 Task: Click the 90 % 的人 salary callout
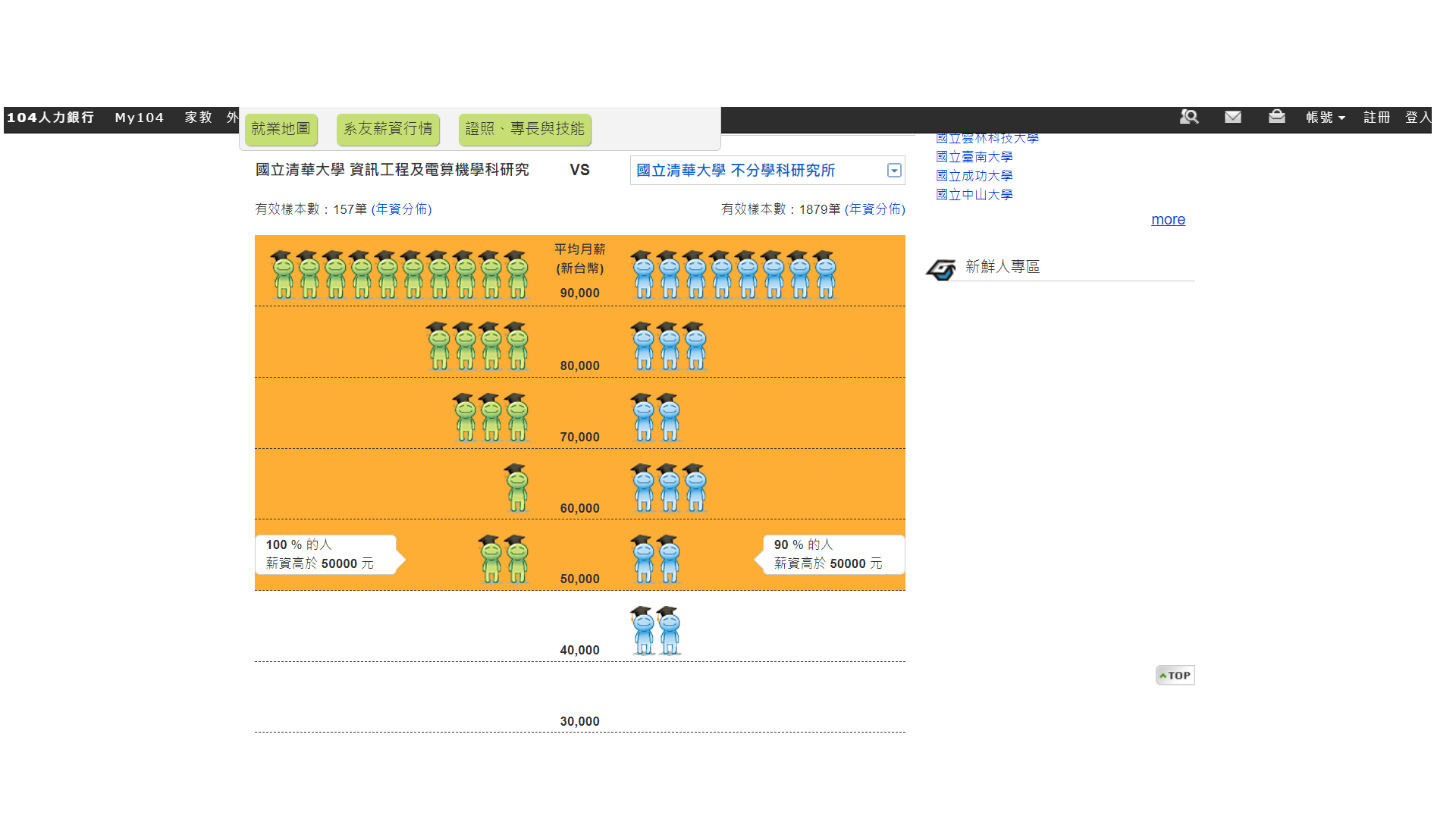coord(830,555)
